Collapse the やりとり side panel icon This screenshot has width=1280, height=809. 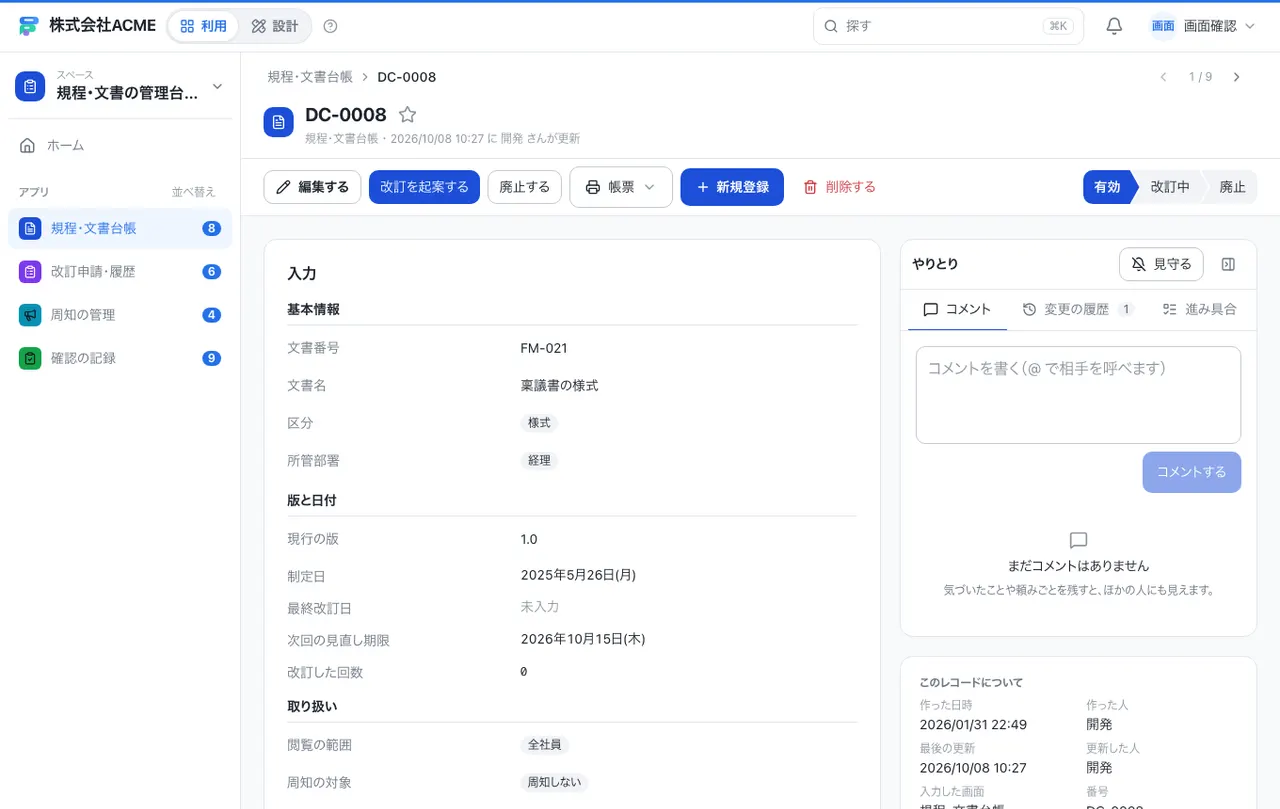(x=1229, y=264)
